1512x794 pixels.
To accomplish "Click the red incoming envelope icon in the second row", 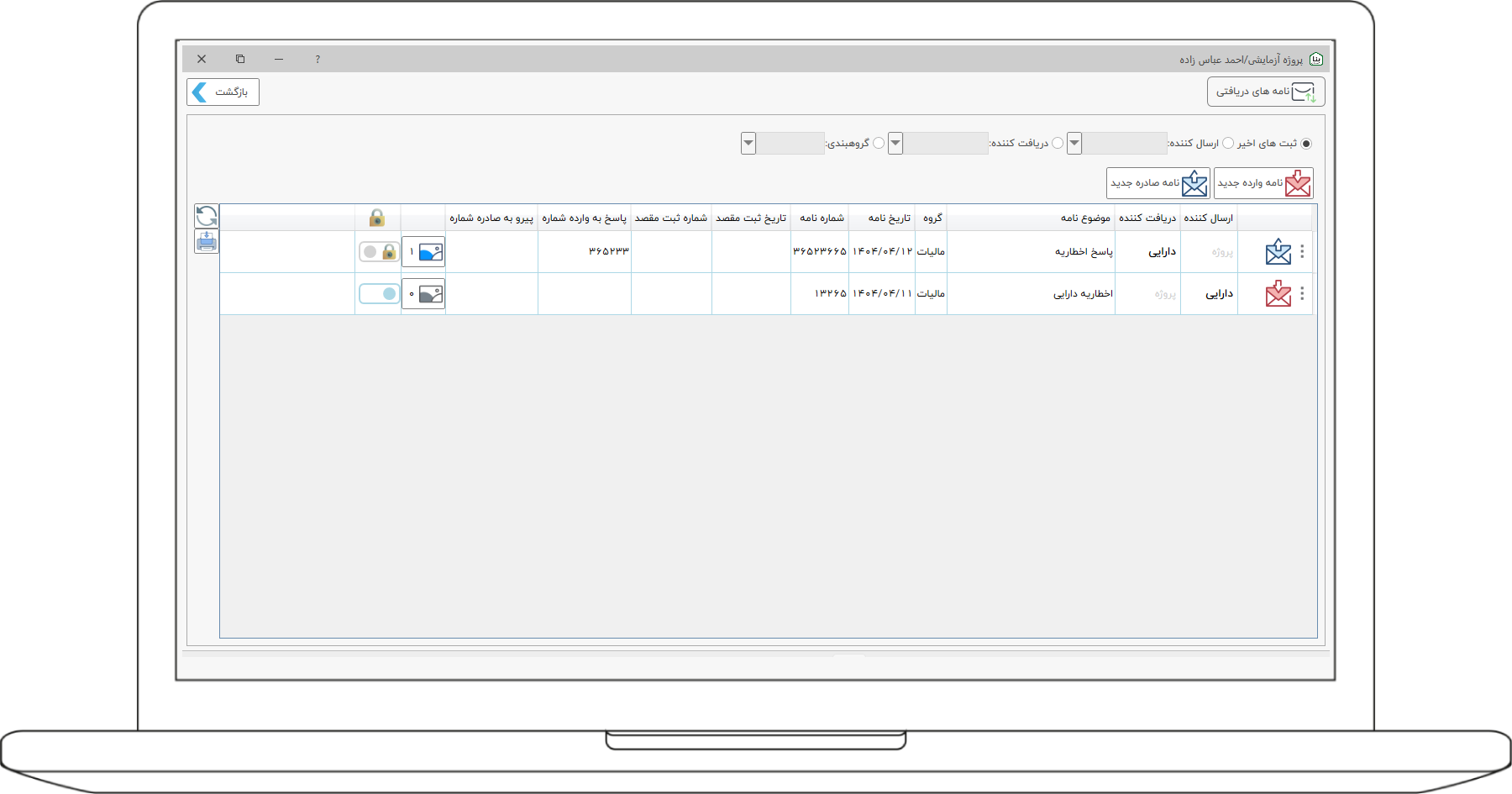I will tap(1278, 294).
